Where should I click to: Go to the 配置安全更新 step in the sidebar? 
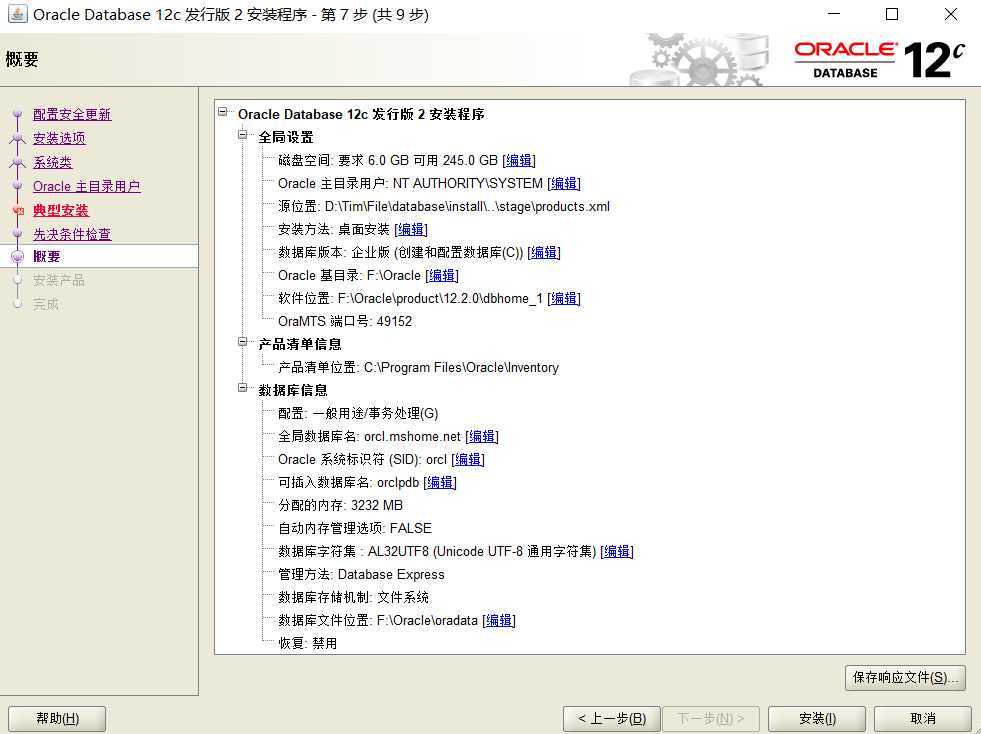point(72,115)
